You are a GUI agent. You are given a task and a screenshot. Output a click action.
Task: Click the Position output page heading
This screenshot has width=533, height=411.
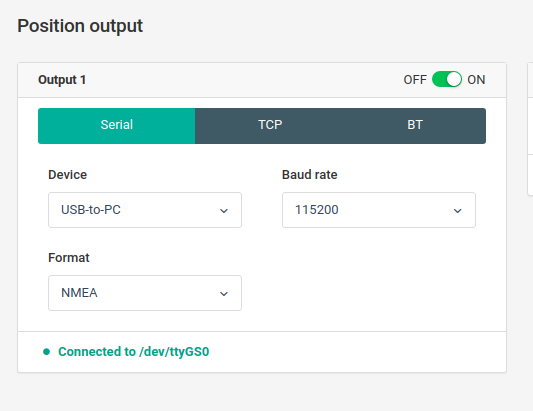[80, 26]
